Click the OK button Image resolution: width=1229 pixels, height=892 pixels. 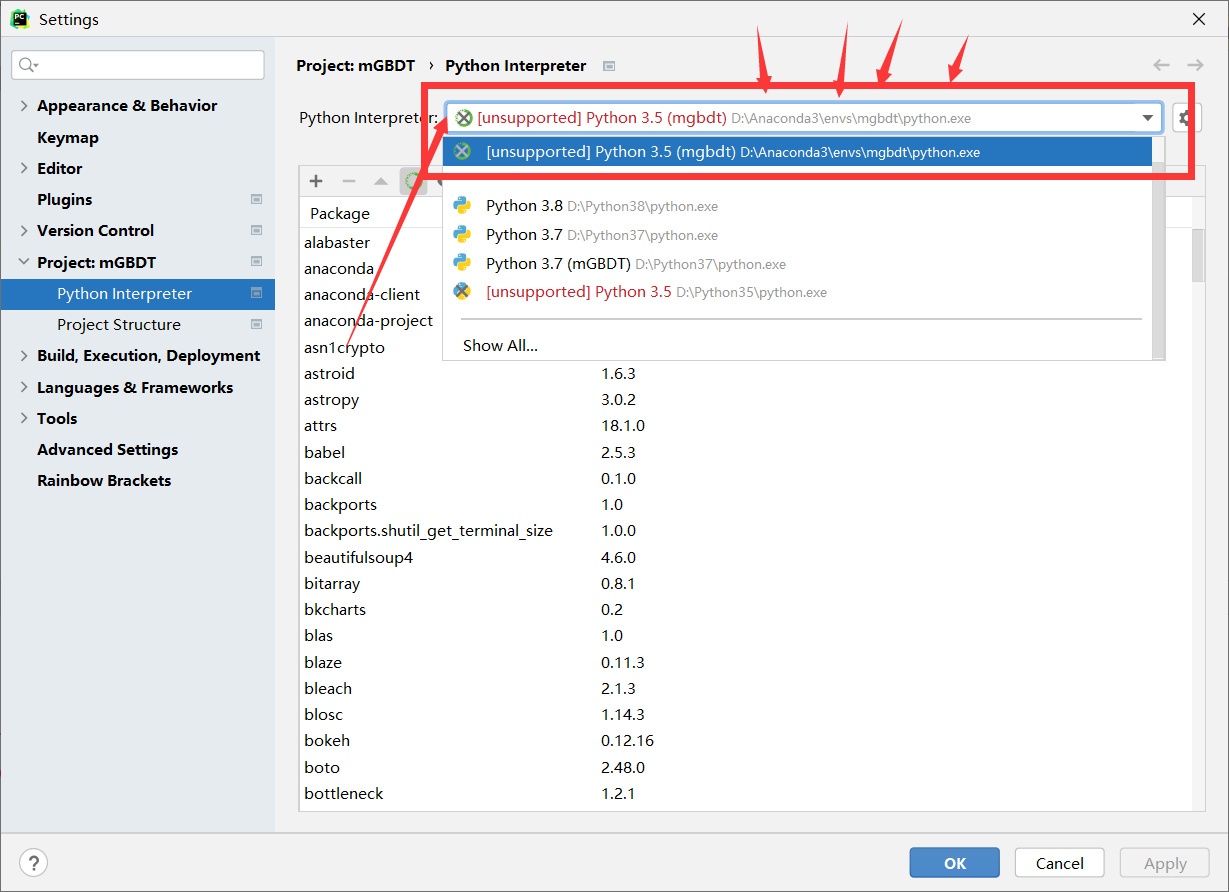(954, 863)
